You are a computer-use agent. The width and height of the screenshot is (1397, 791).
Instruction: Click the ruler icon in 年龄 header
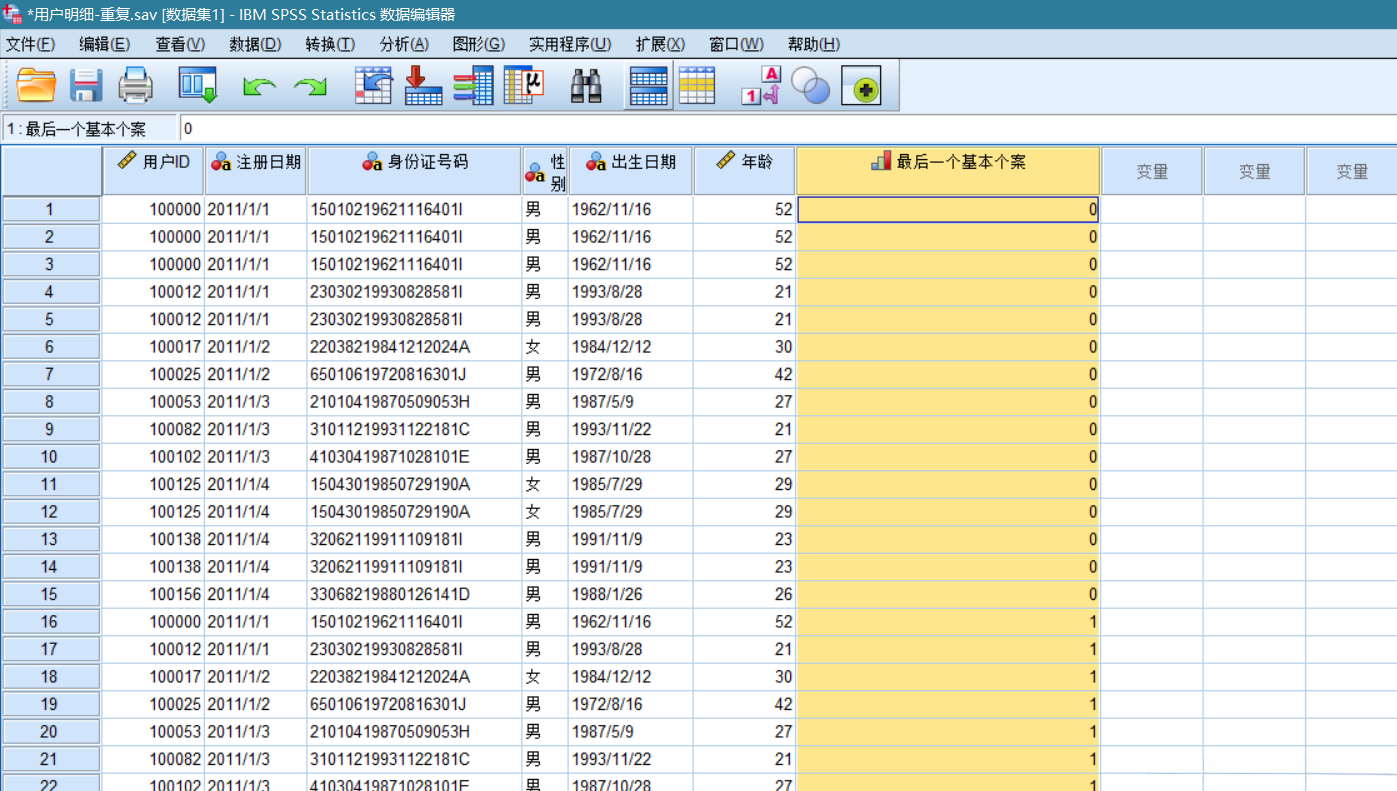pyautogui.click(x=725, y=160)
